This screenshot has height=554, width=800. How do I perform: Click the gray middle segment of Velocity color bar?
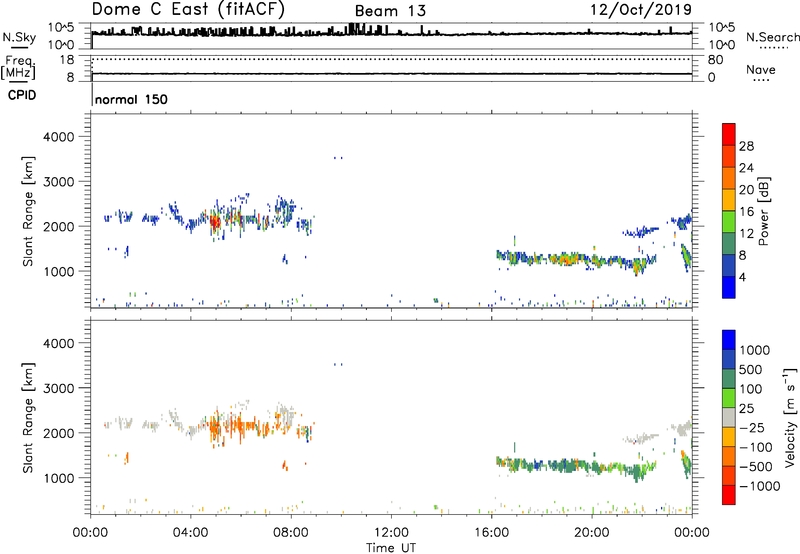click(729, 418)
